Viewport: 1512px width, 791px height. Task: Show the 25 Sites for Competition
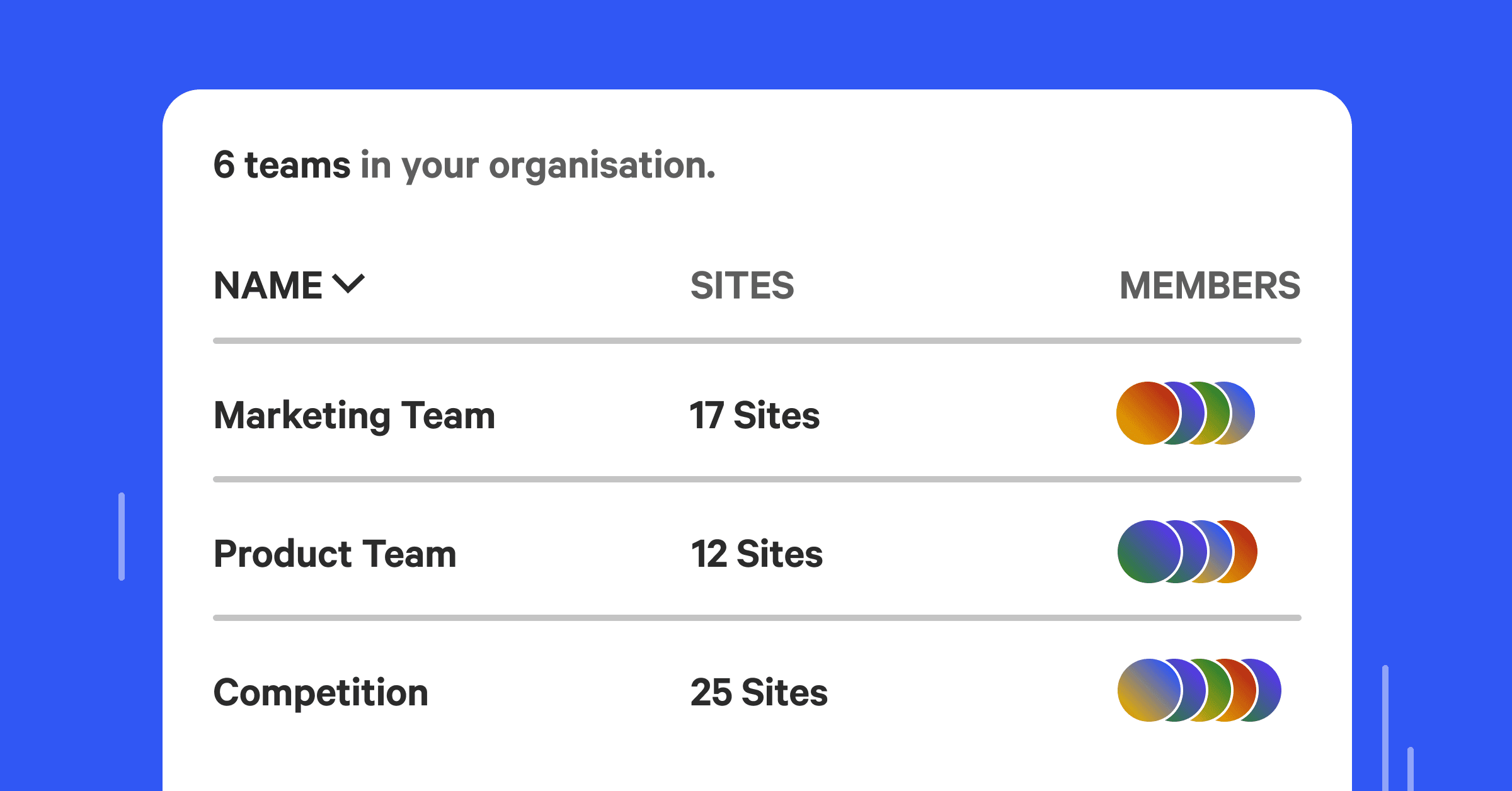(759, 693)
